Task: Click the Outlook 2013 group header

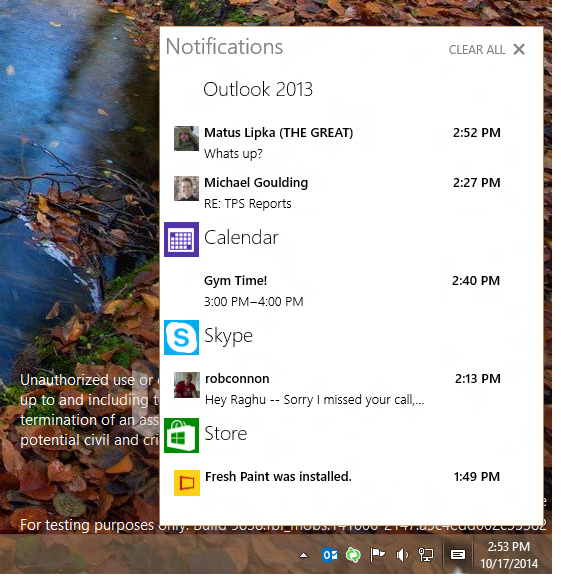Action: (258, 89)
